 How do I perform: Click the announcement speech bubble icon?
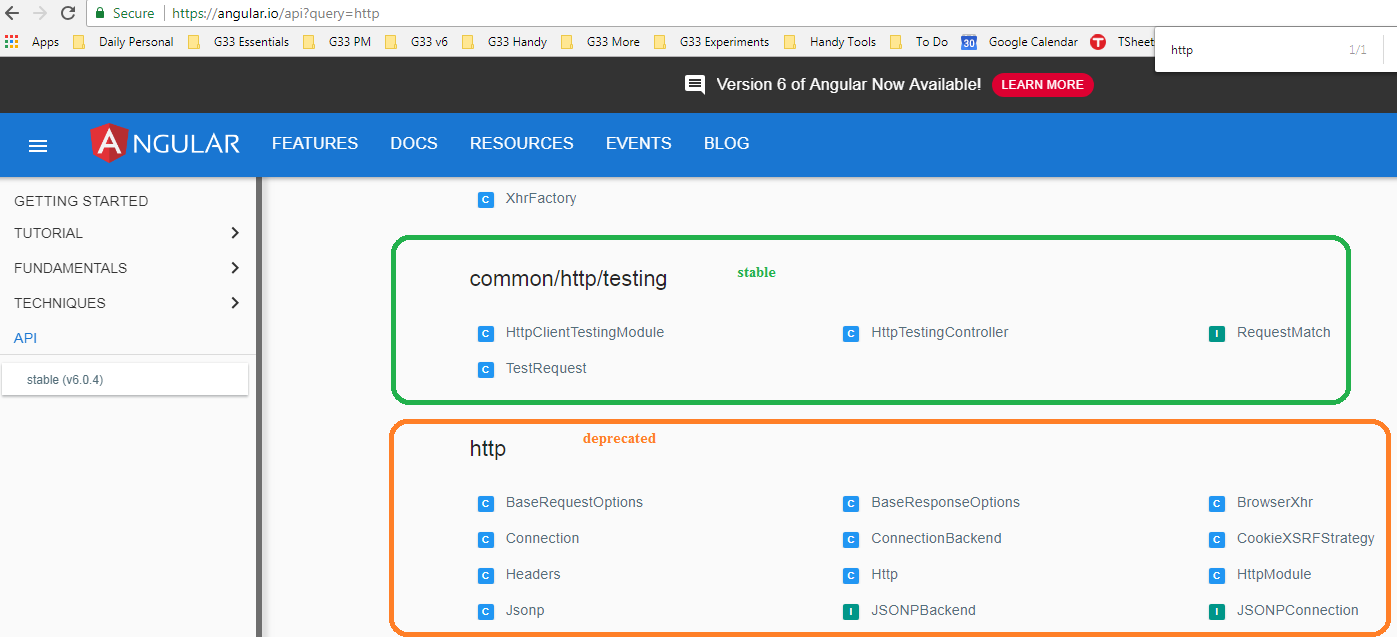(x=695, y=84)
